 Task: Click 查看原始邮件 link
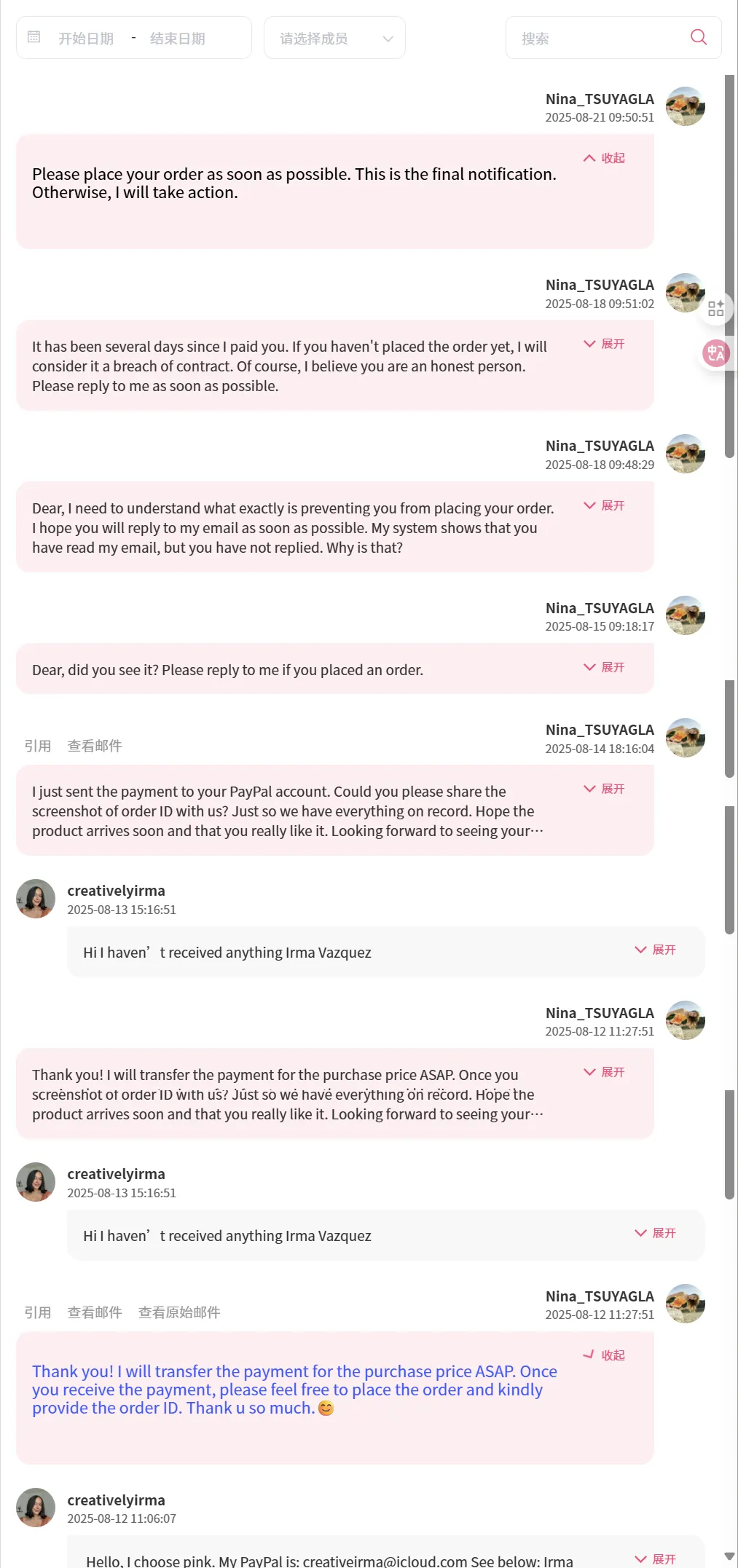[179, 1312]
